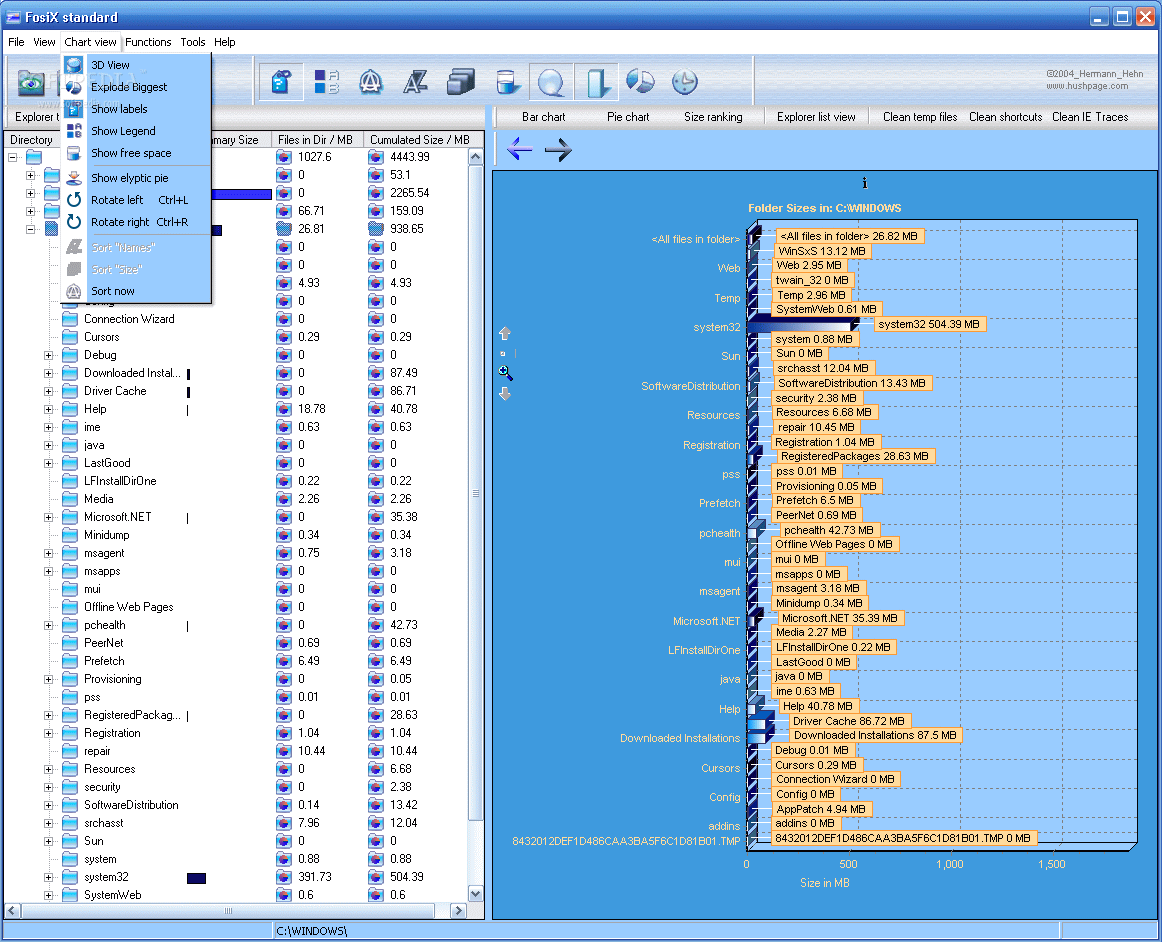Viewport: 1162px width, 942px height.
Task: Click the exploded pie toolbar icon
Action: (640, 82)
